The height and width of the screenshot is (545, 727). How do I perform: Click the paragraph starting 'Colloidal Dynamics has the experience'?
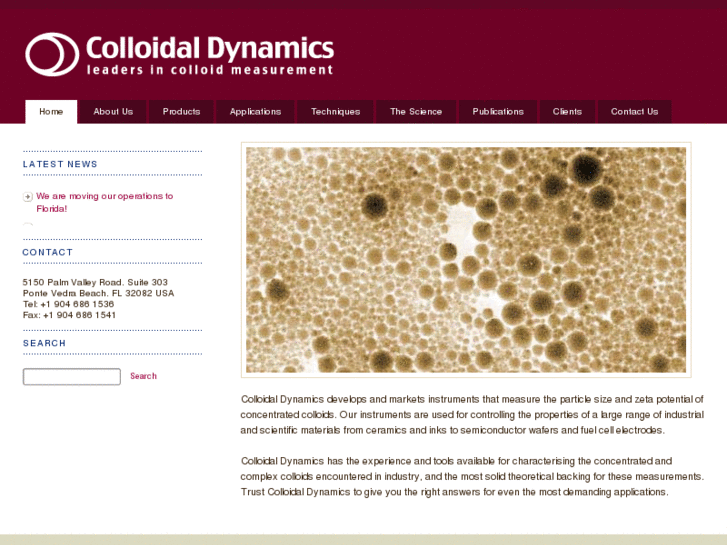pyautogui.click(x=472, y=476)
